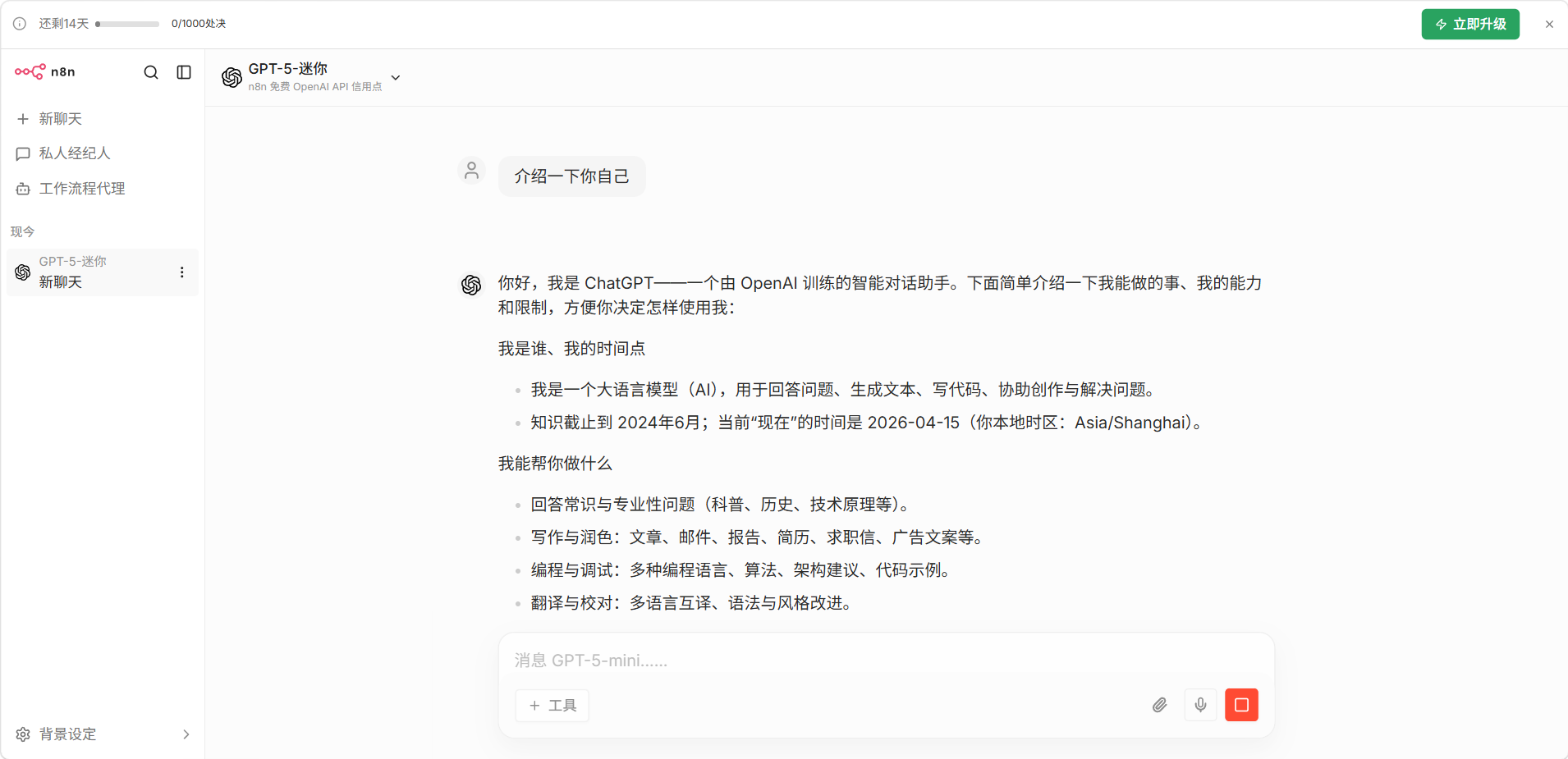Click the user avatar icon

point(471,171)
